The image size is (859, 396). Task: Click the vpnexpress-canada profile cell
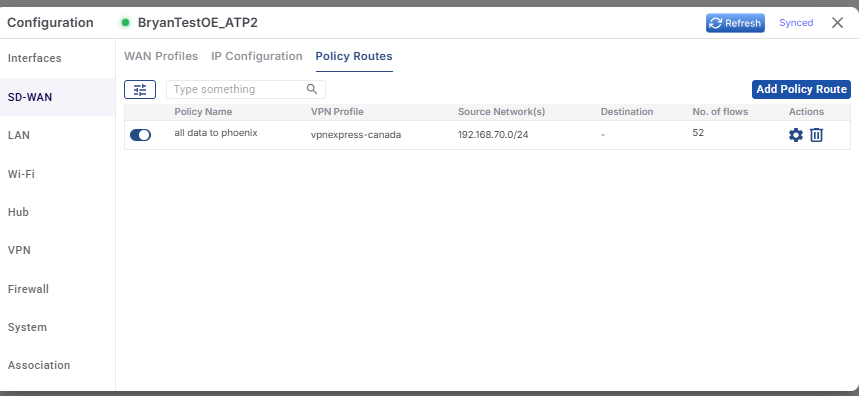click(x=356, y=135)
